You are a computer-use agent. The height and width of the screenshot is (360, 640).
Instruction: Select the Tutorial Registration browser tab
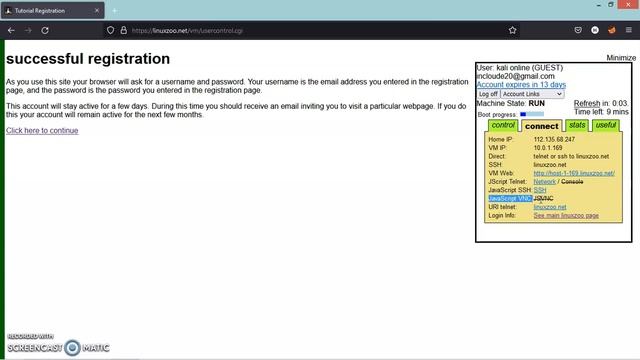53,11
